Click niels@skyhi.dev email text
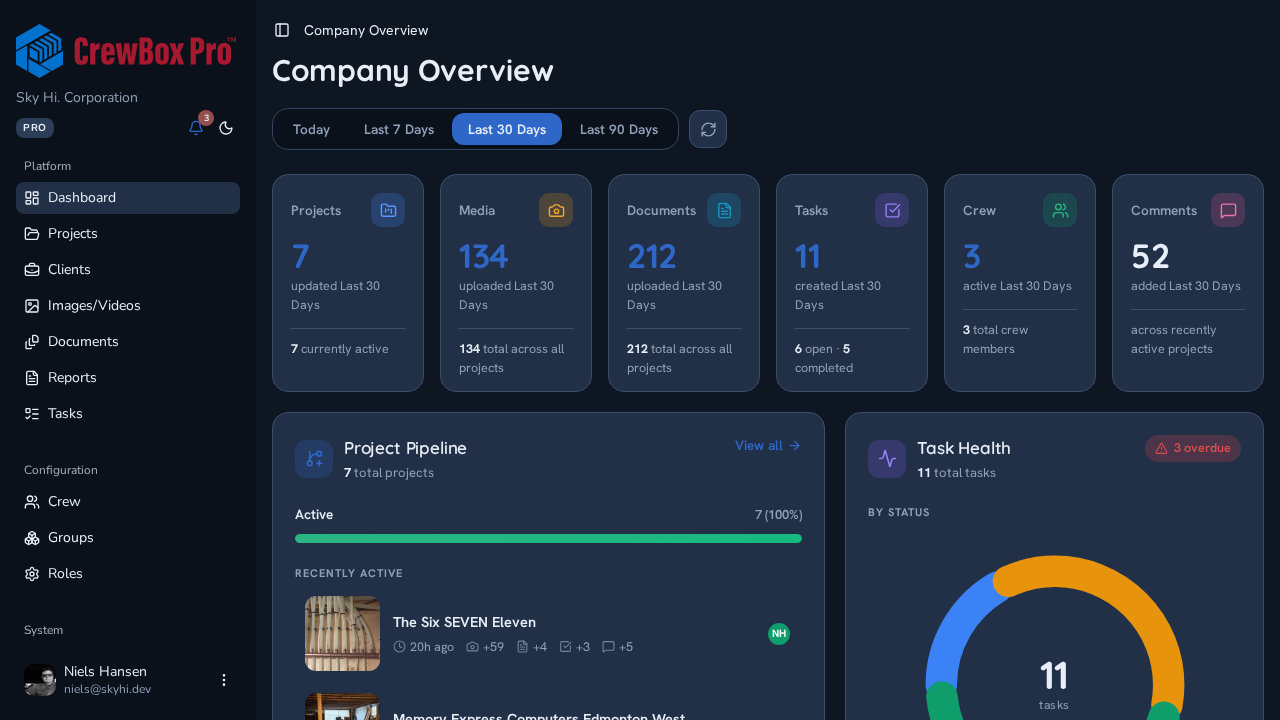Image resolution: width=1280 pixels, height=720 pixels. click(107, 689)
